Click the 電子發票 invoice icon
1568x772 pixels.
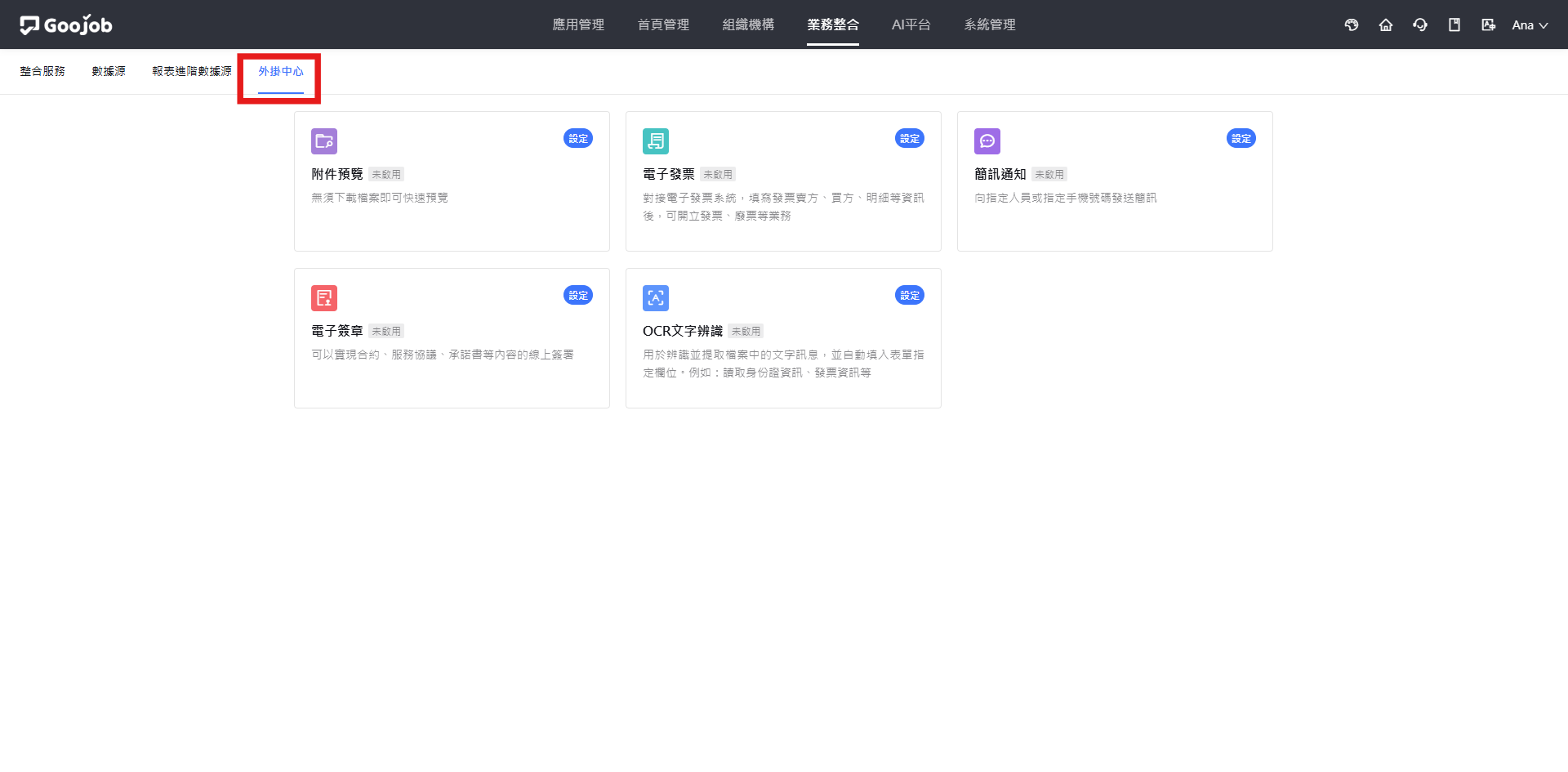pyautogui.click(x=656, y=141)
